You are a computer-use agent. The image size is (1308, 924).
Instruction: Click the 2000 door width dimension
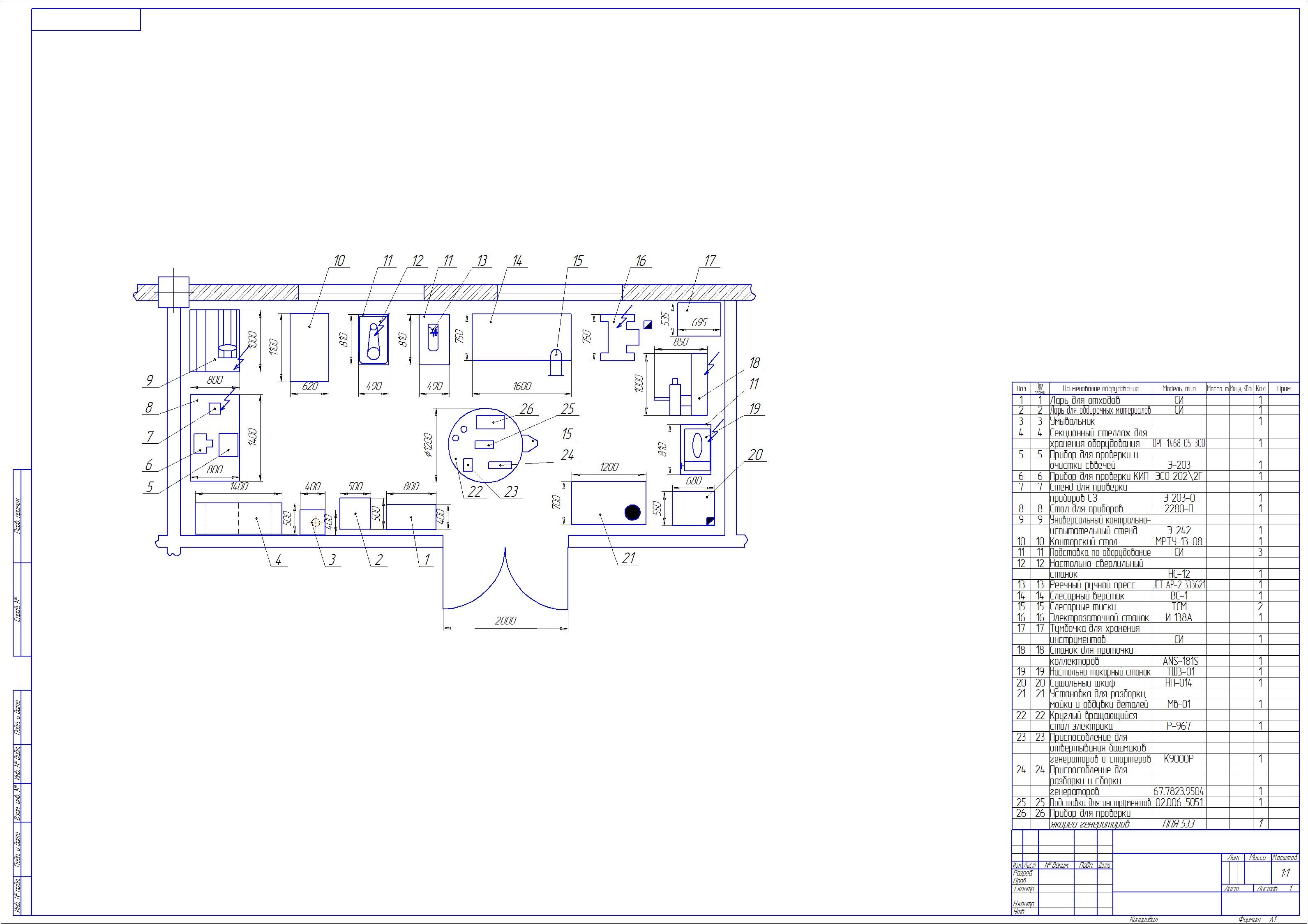505,620
